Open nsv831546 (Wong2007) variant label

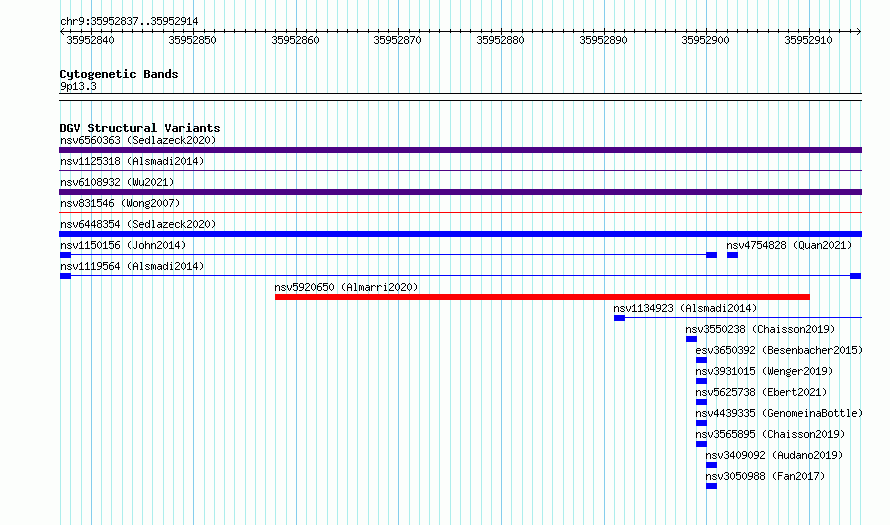coord(120,203)
